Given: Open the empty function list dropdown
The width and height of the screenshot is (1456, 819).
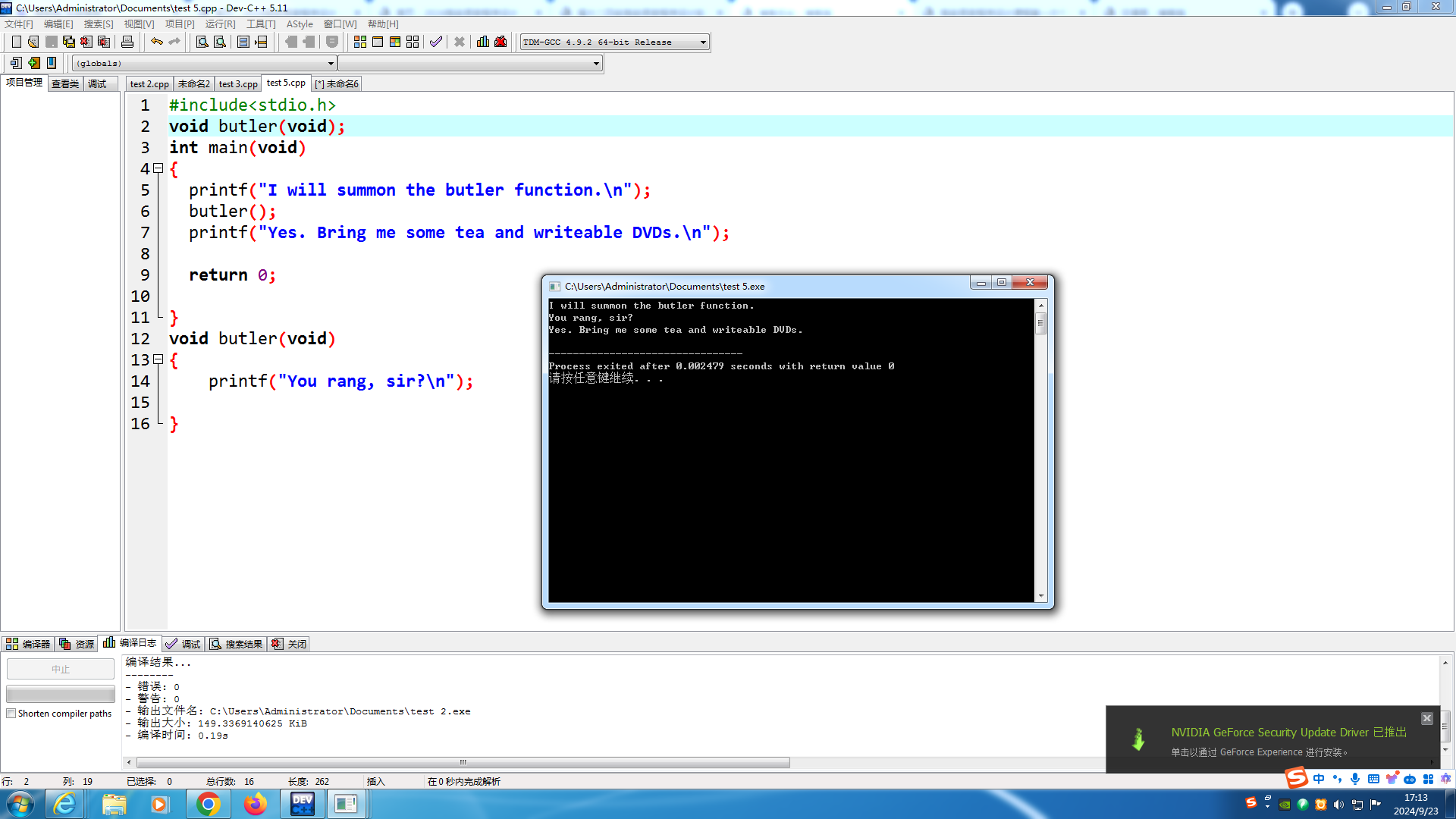Looking at the screenshot, I should tap(596, 64).
